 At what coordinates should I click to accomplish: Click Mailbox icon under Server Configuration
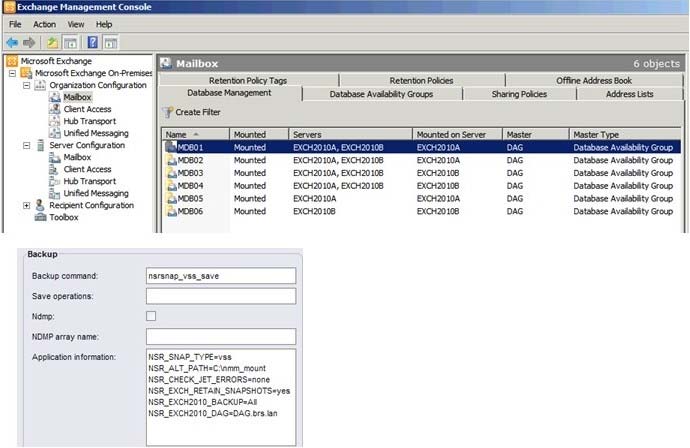click(x=55, y=157)
